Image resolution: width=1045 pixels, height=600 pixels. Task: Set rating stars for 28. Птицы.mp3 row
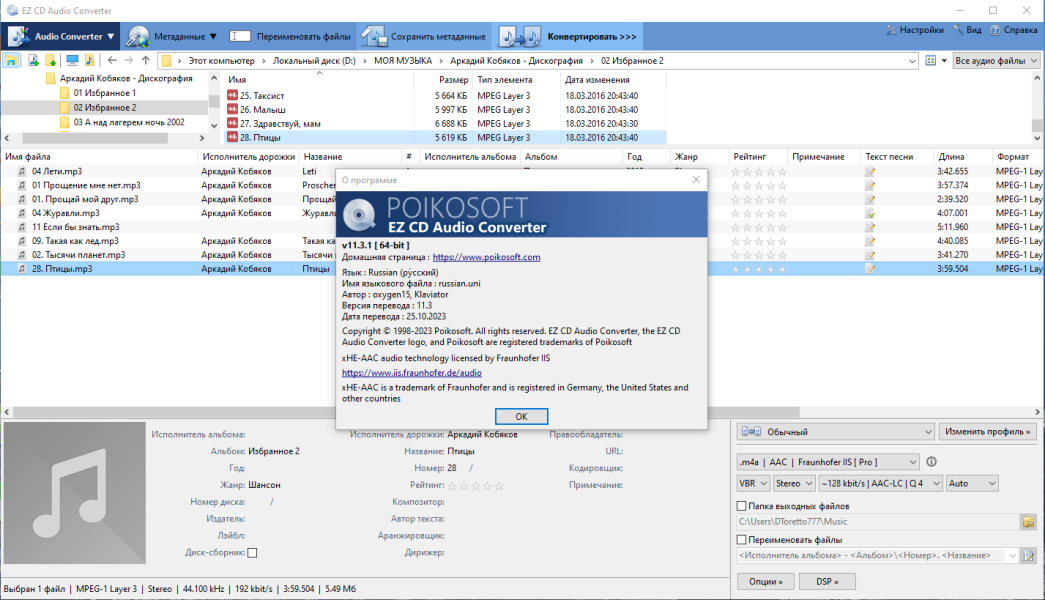(759, 269)
